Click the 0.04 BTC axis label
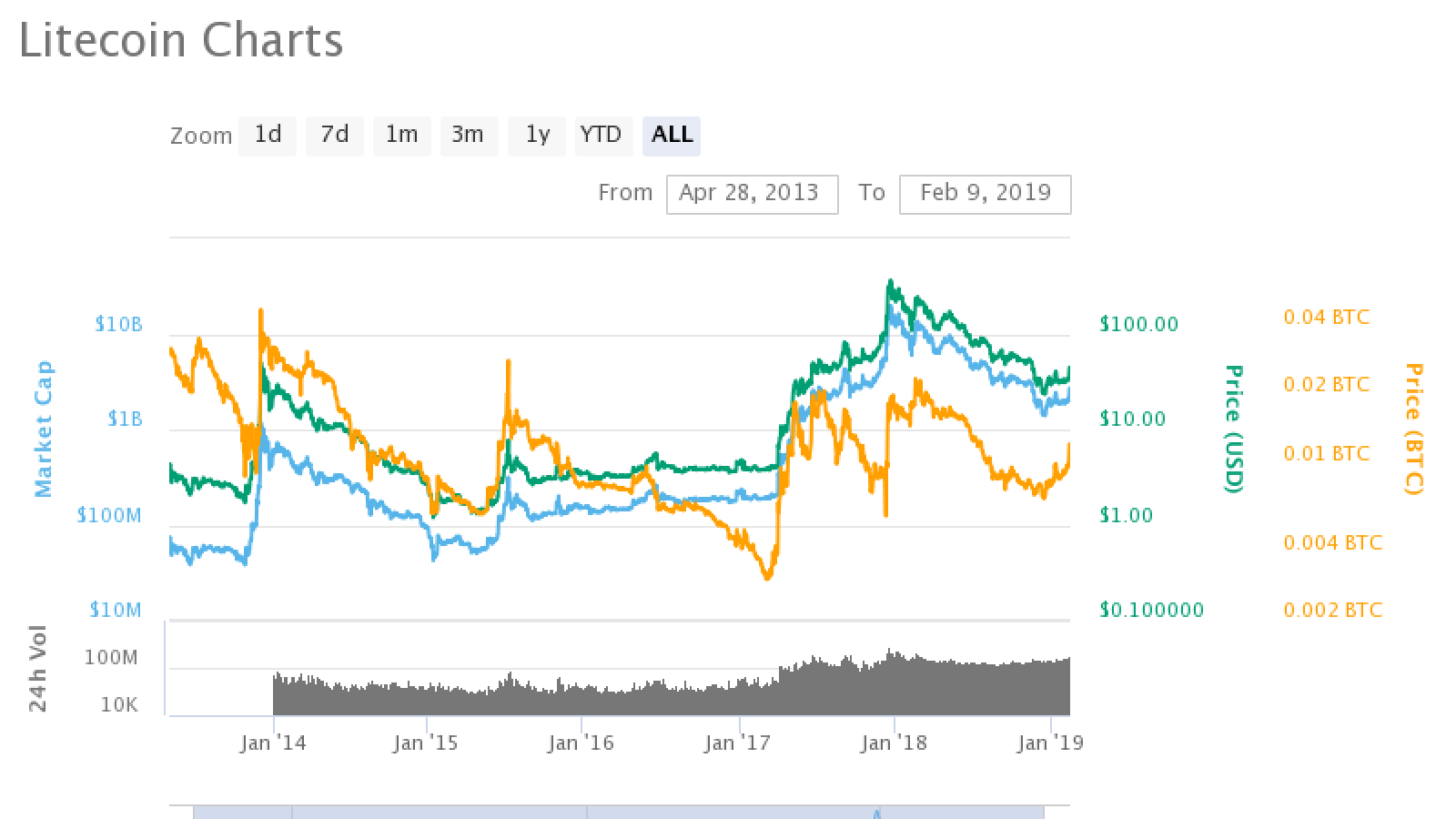1456x819 pixels. [1326, 317]
